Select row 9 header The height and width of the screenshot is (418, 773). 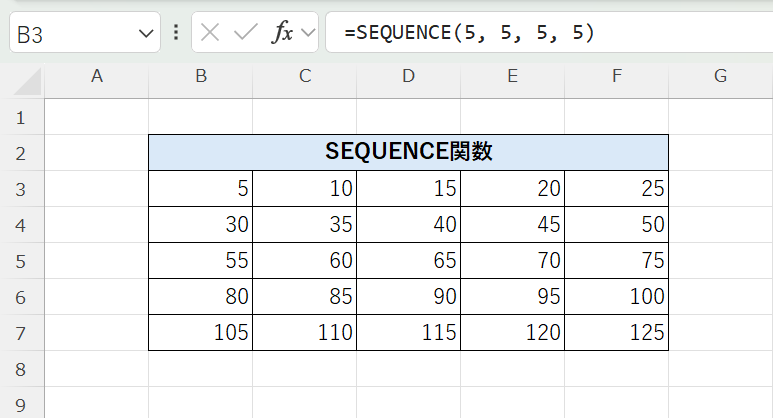pyautogui.click(x=22, y=405)
